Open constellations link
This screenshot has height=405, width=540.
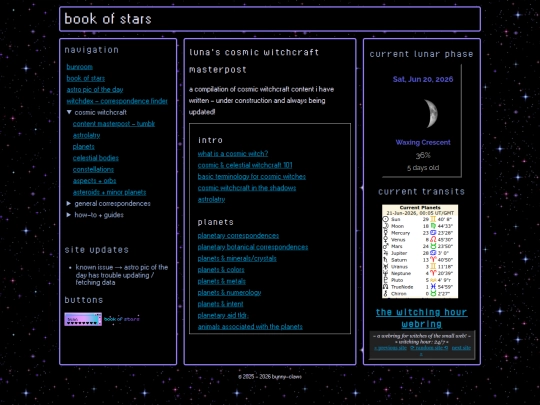[93, 169]
